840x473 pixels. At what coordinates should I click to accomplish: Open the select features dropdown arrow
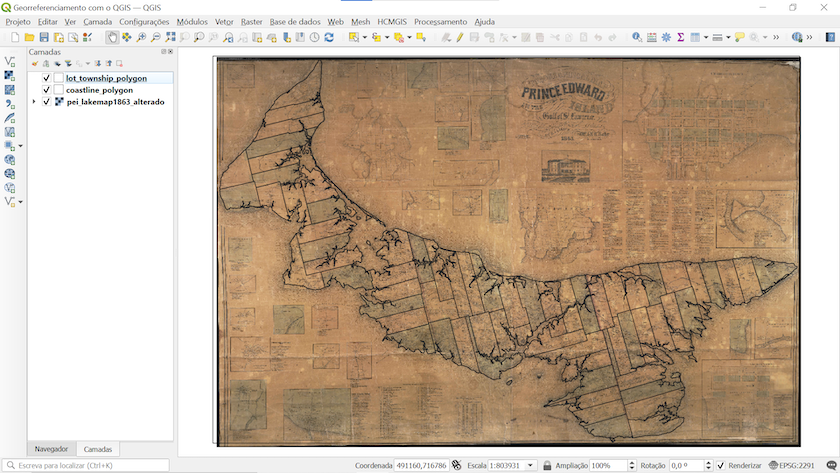[364, 37]
